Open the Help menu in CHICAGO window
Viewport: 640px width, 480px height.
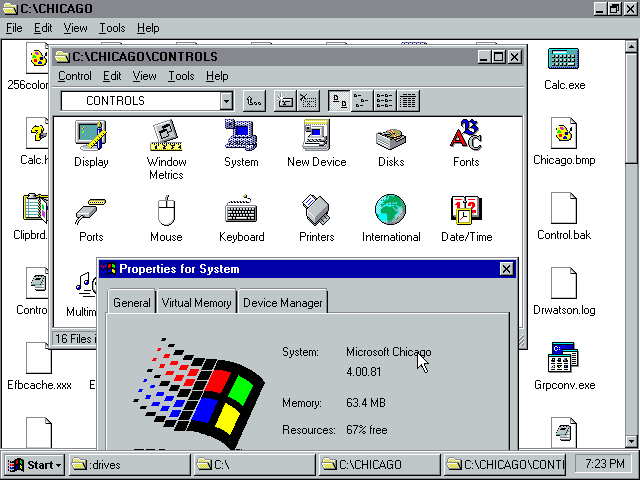coord(148,28)
